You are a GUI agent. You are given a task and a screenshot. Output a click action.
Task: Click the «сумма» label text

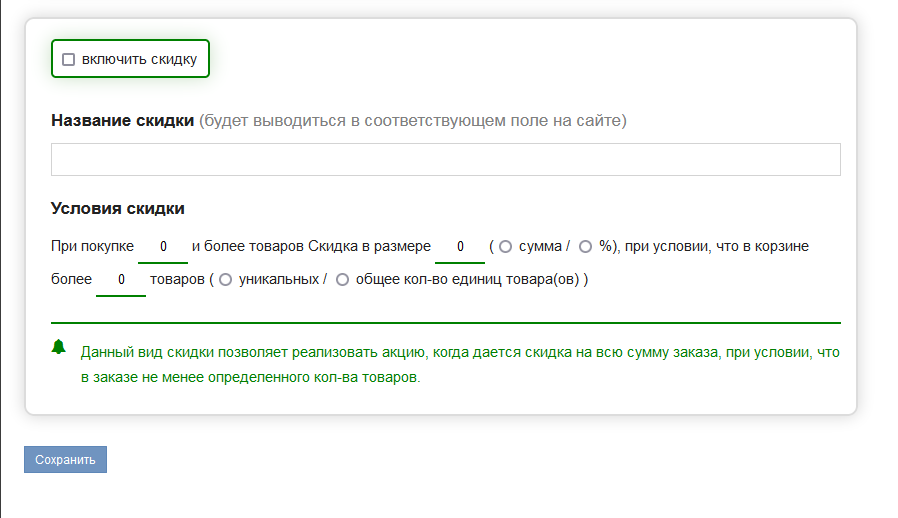540,246
